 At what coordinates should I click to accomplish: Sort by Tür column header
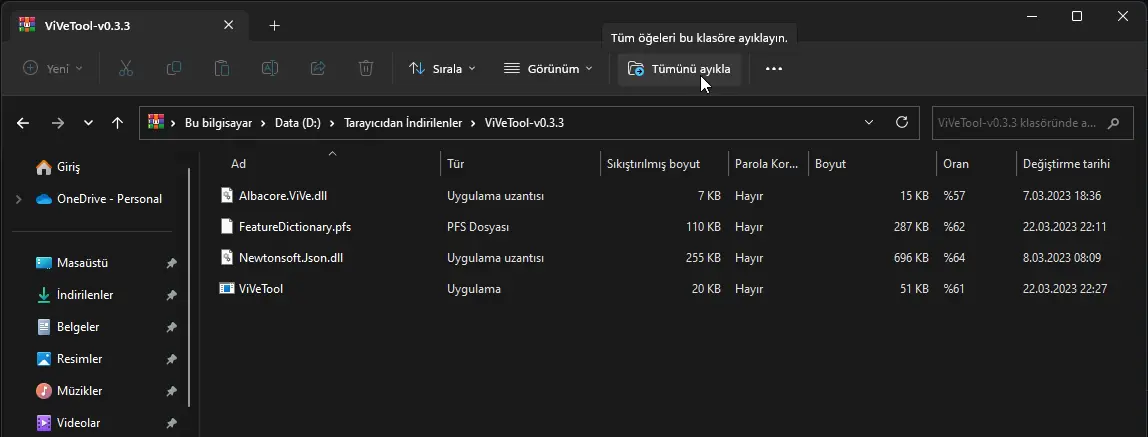coord(455,164)
